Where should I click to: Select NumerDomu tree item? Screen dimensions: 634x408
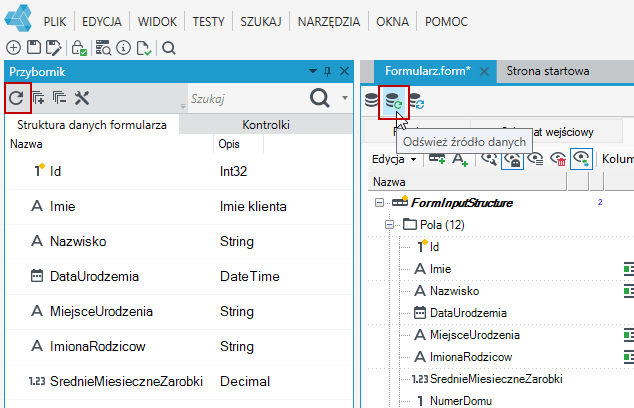click(461, 401)
